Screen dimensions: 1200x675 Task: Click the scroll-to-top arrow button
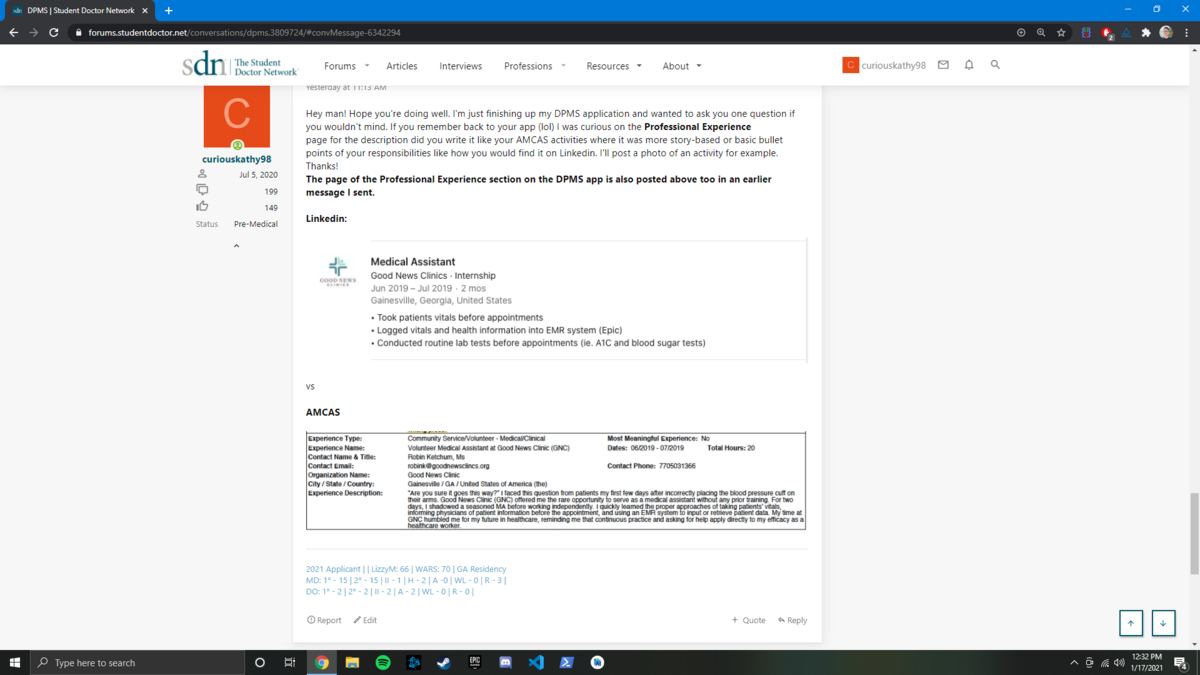pos(1131,623)
